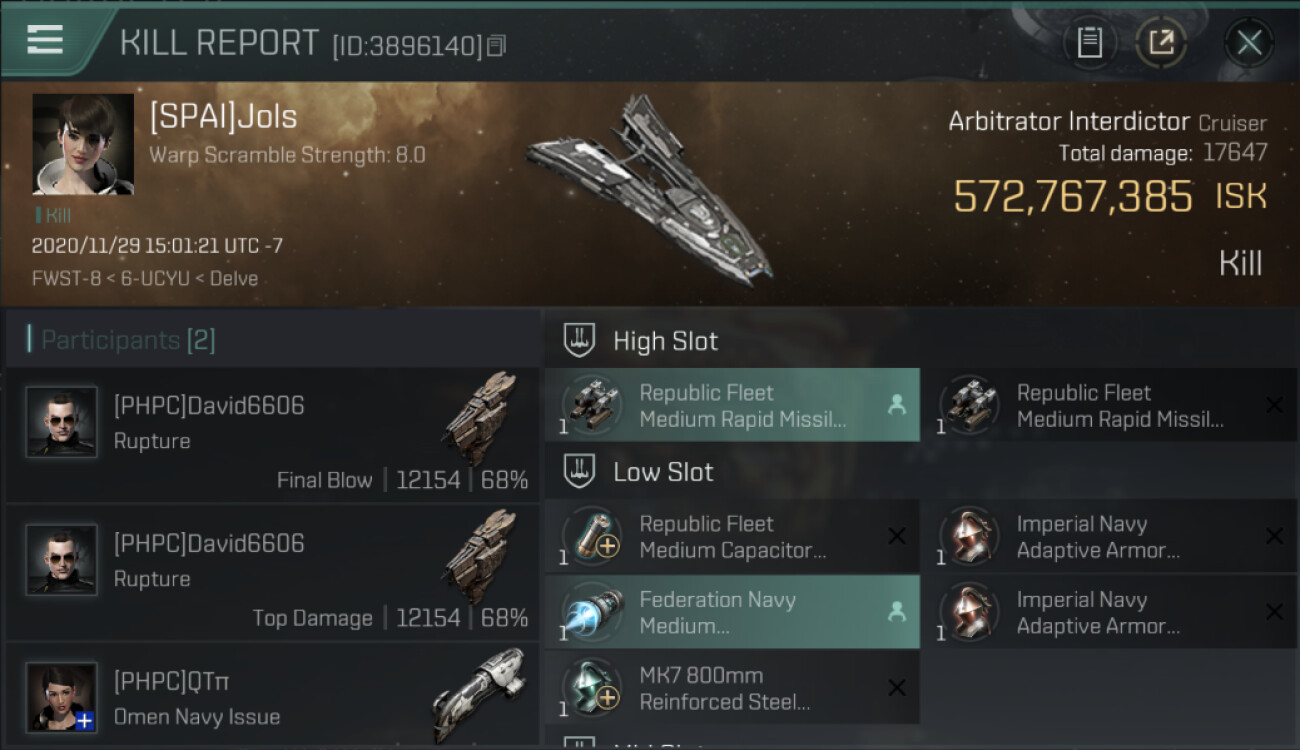
Task: Open QTπ Omen Navy Issue participant
Action: coord(272,698)
